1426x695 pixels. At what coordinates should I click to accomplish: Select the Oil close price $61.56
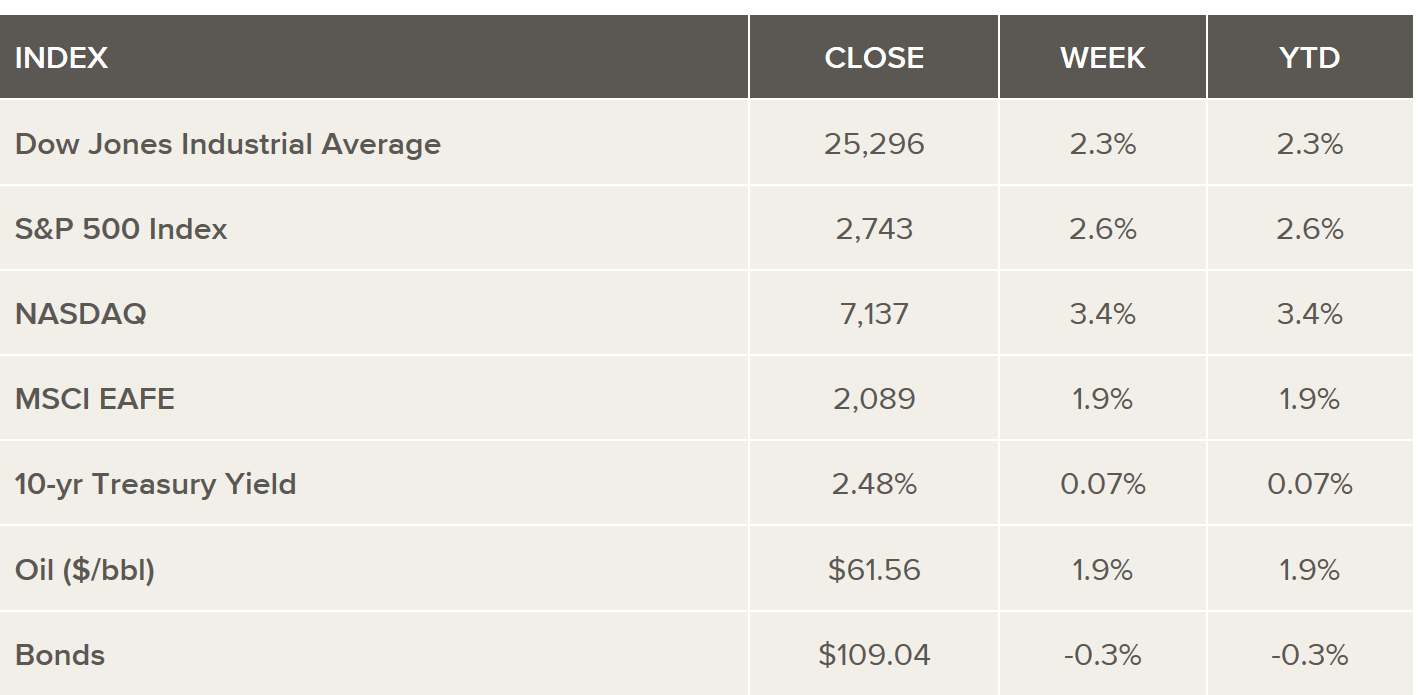(874, 570)
